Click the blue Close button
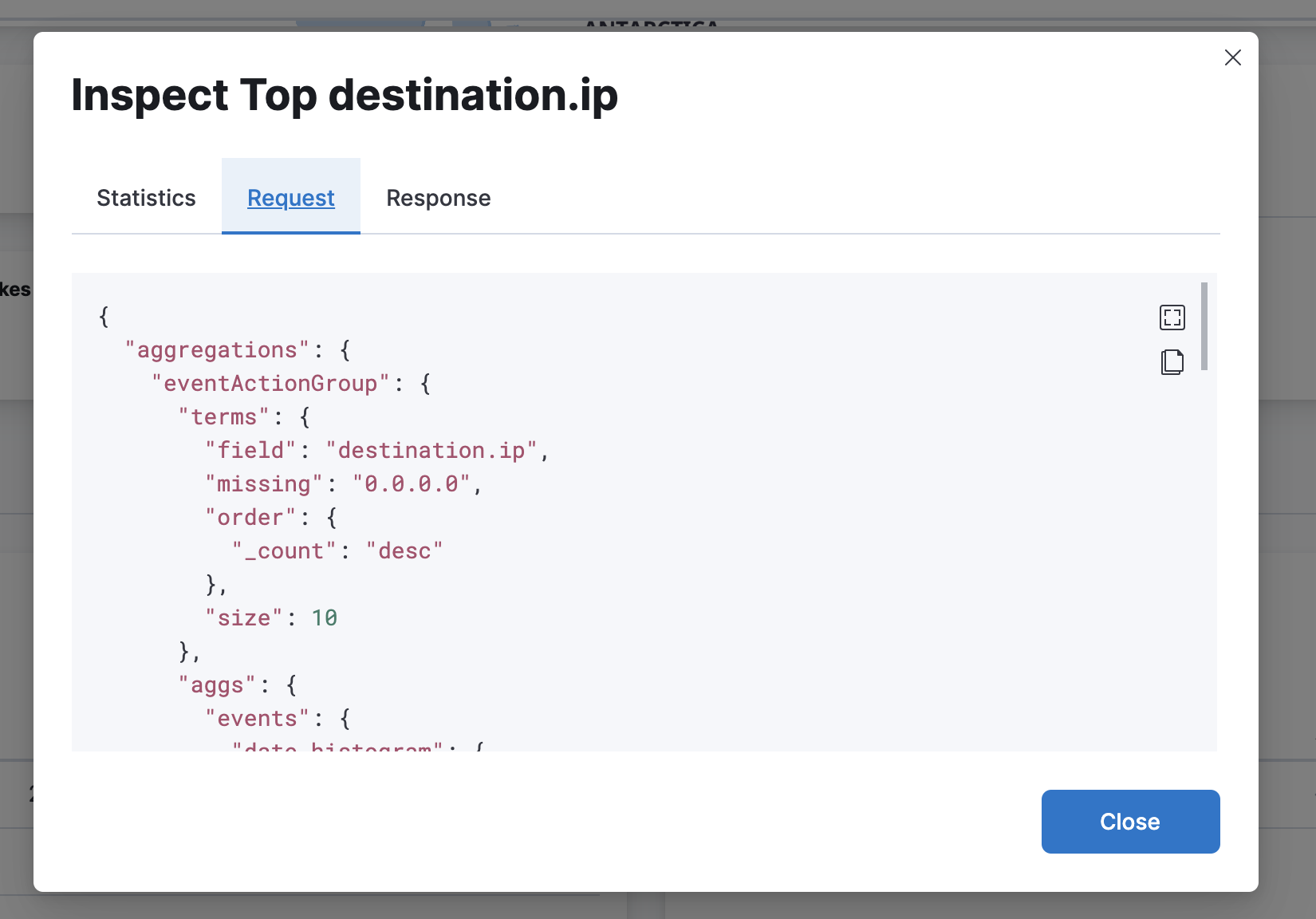Viewport: 1316px width, 919px height. [x=1130, y=822]
